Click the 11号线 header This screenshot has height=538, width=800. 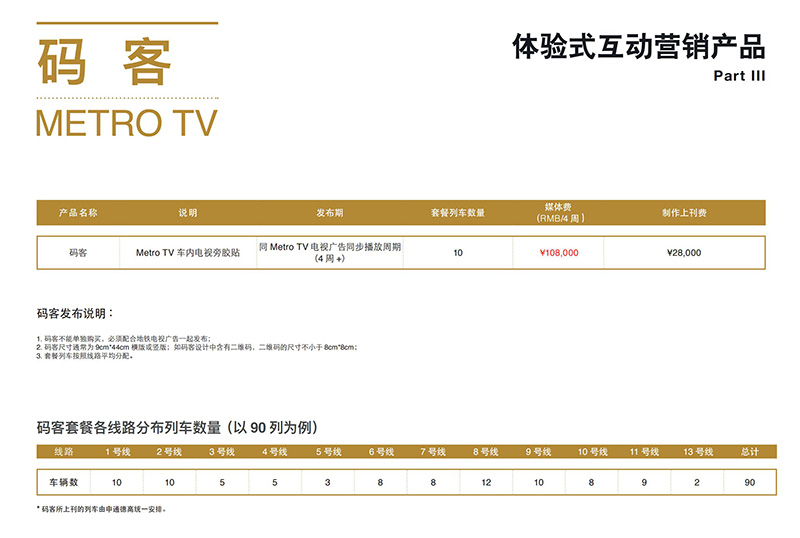point(644,452)
